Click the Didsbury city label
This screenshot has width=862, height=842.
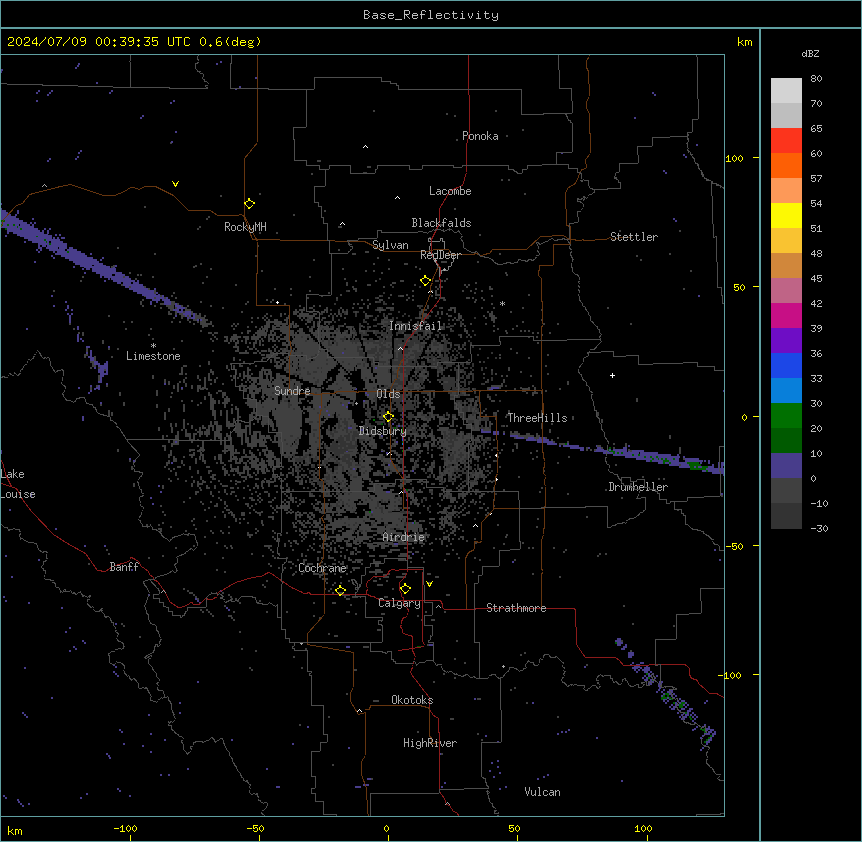(383, 431)
